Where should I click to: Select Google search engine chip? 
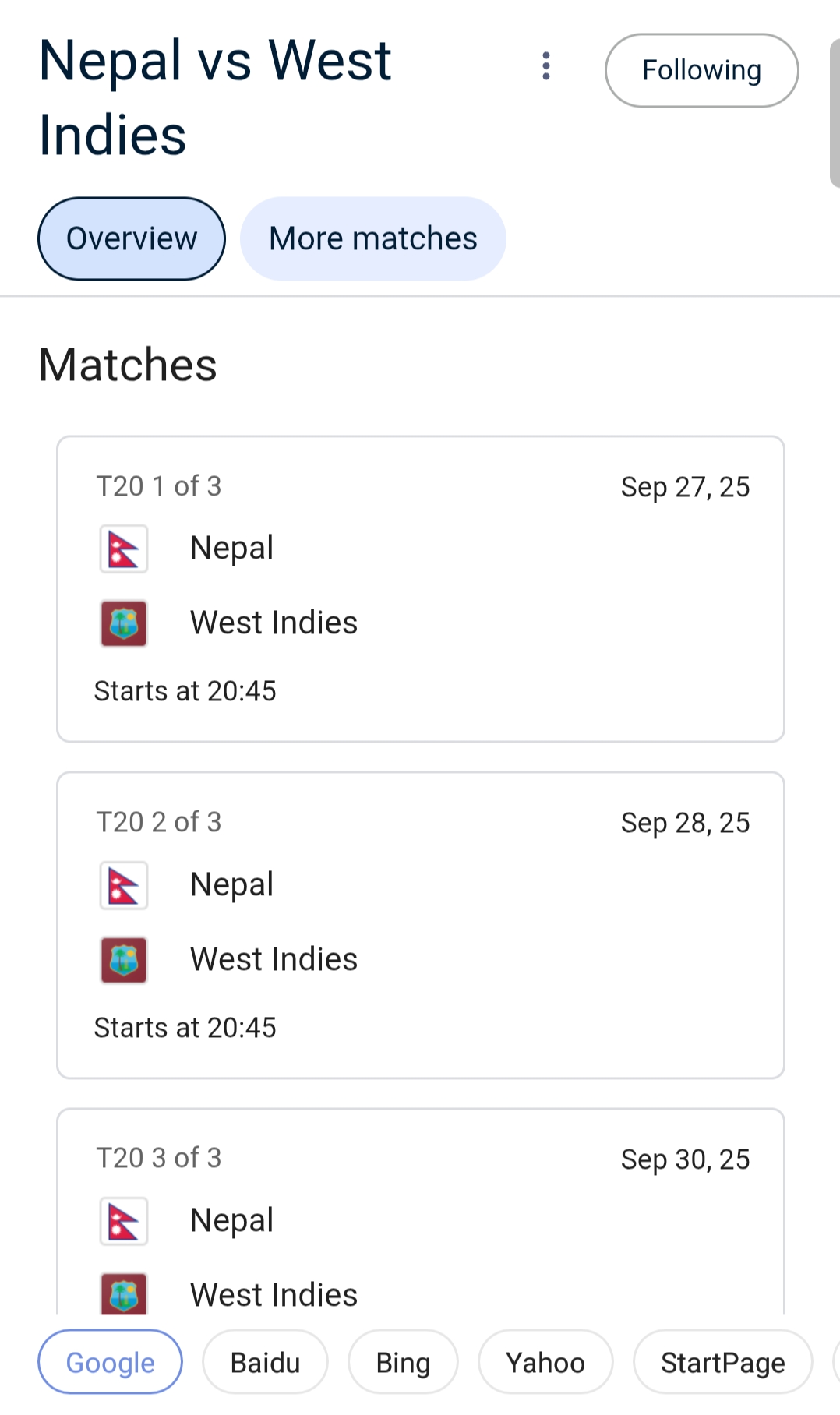[x=110, y=1362]
